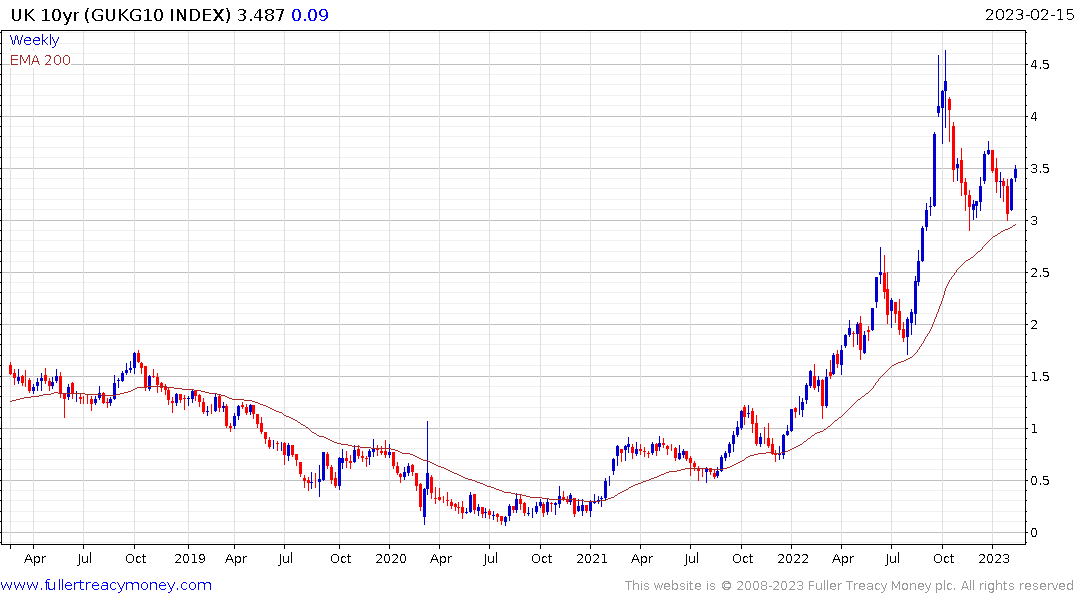Image resolution: width=1075 pixels, height=600 pixels.
Task: Click the 4.5 y-axis label
Action: click(1039, 64)
